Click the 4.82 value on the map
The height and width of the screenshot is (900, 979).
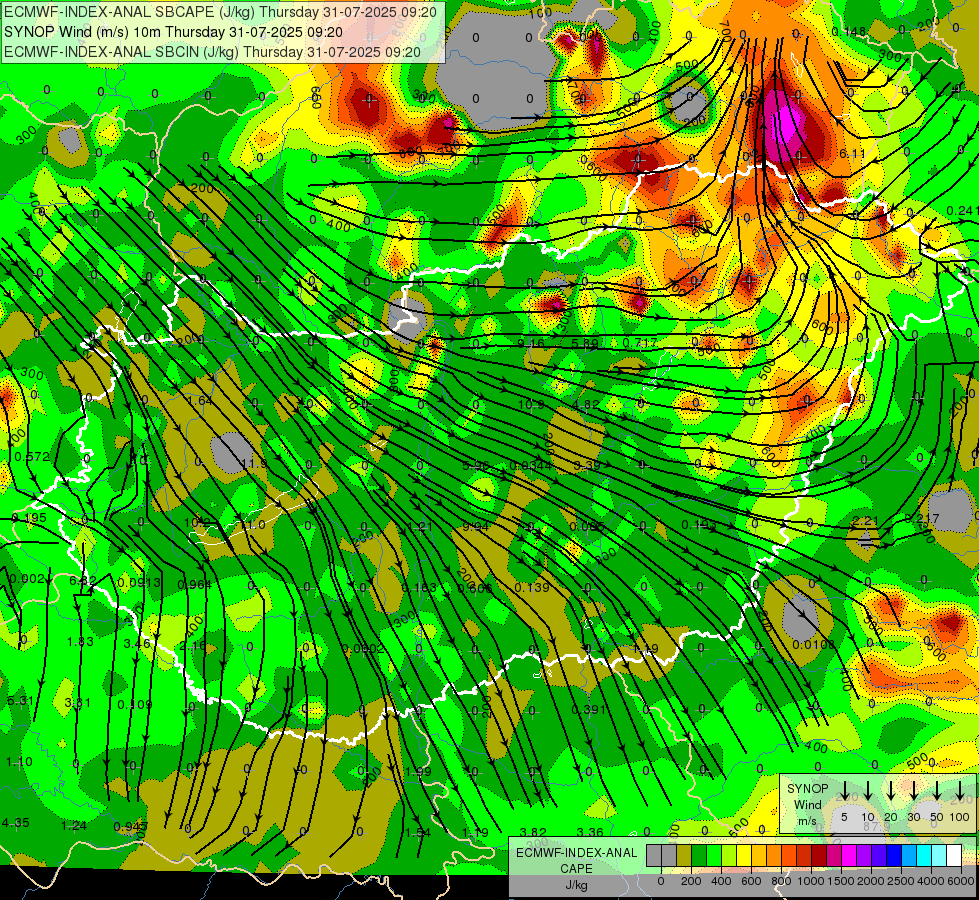586,404
